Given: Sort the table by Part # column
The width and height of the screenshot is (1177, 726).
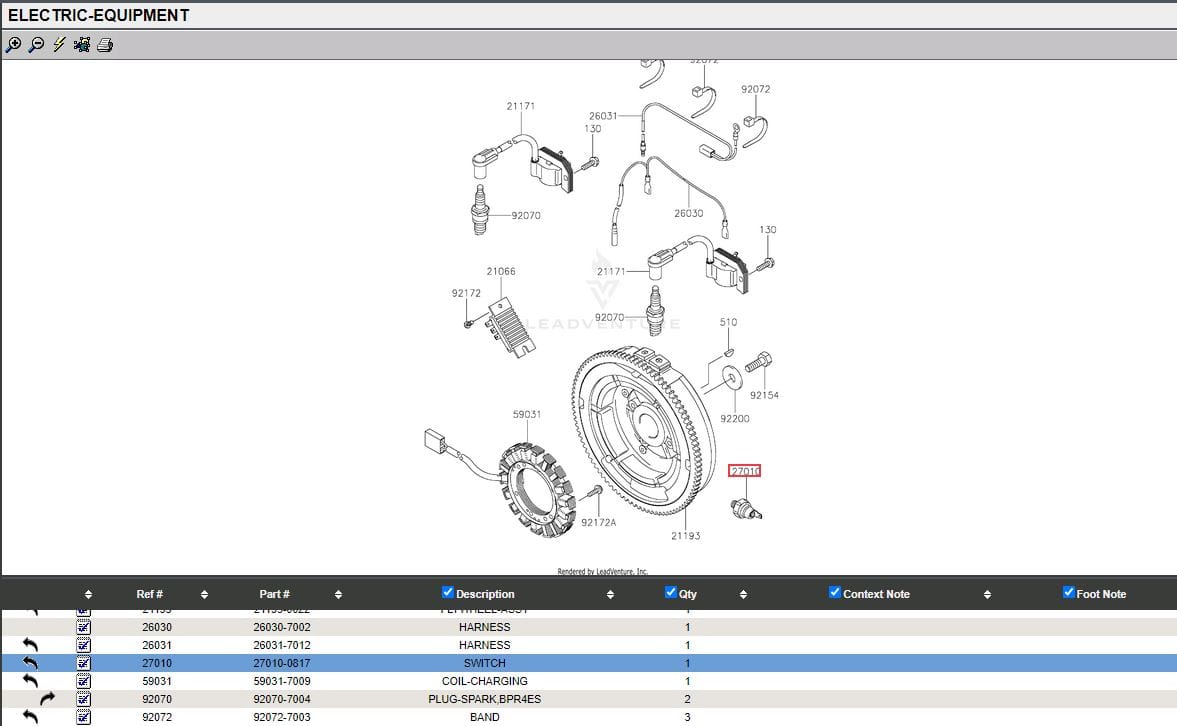Looking at the screenshot, I should pyautogui.click(x=274, y=594).
